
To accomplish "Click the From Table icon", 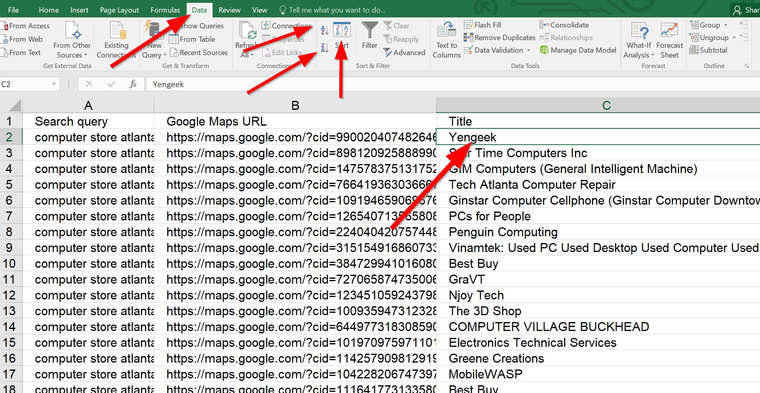I will point(174,39).
